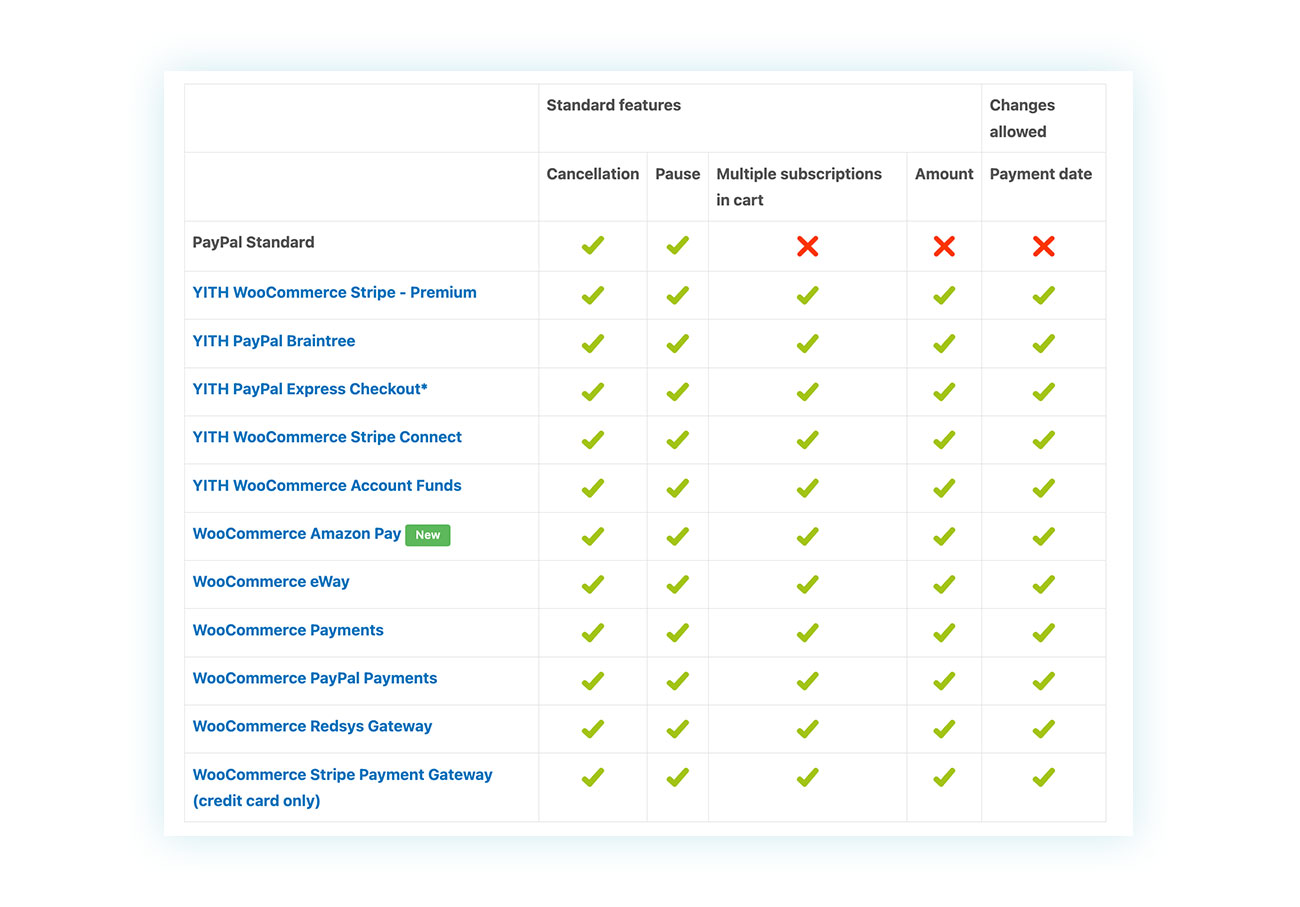This screenshot has width=1300, height=907.
Task: Click Stripe Premium Cancellation checkmark
Action: (593, 295)
